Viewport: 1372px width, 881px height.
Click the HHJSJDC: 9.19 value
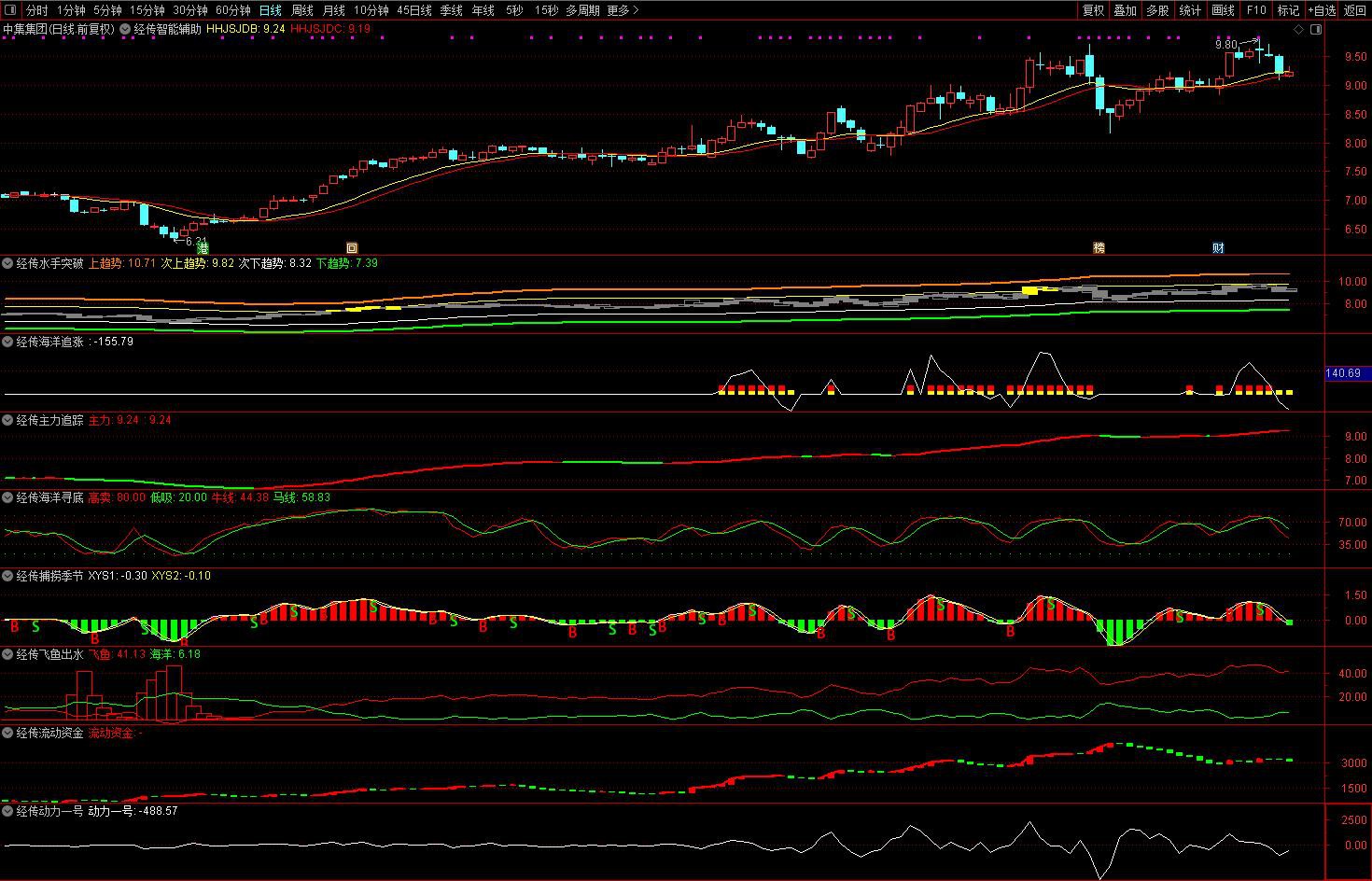click(330, 29)
